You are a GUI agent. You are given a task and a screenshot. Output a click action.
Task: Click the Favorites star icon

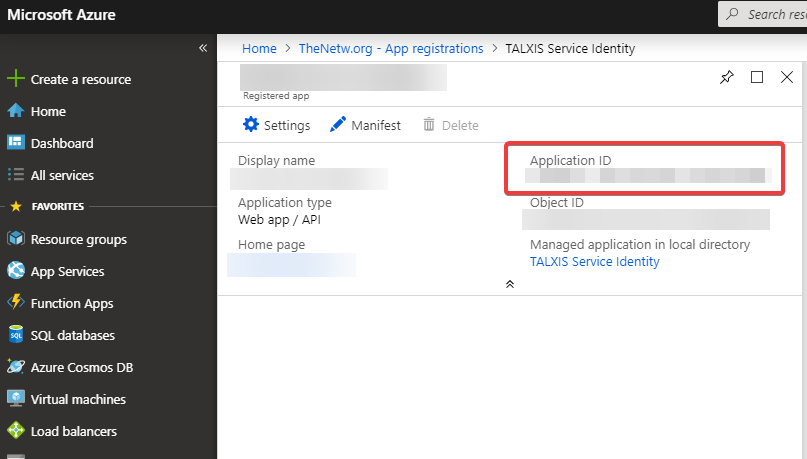16,206
